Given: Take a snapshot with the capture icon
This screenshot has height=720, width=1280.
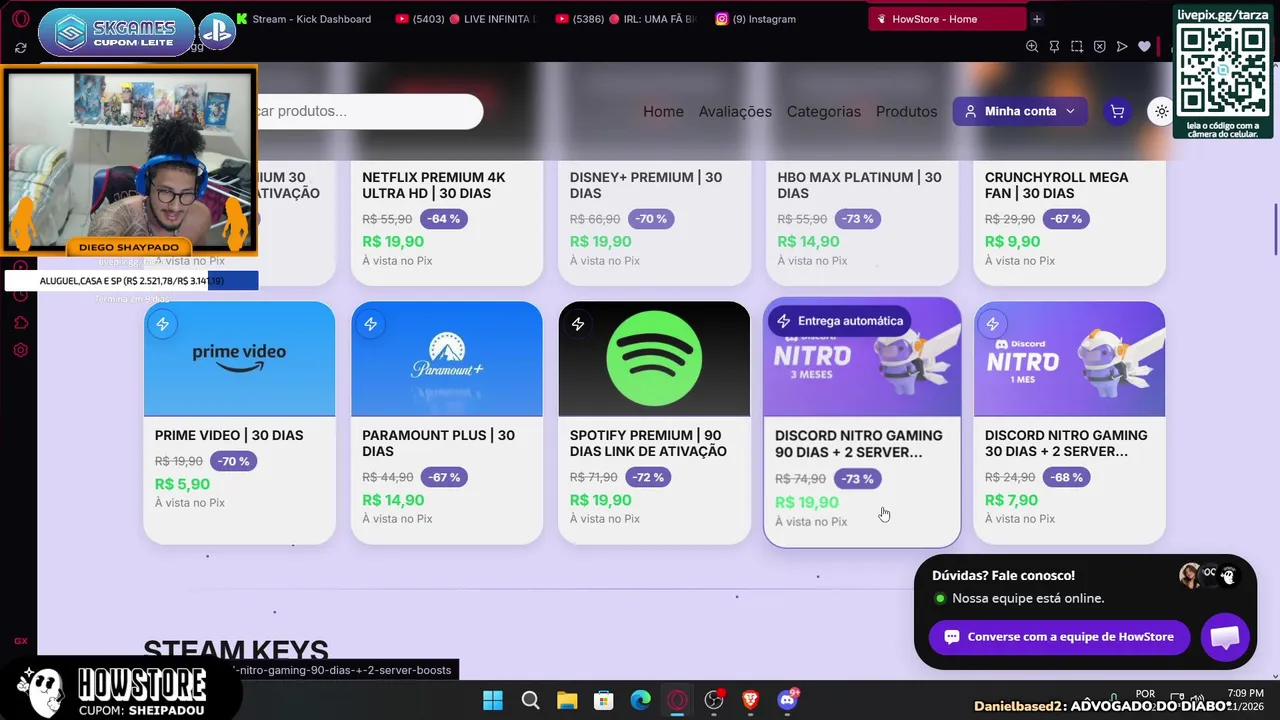Looking at the screenshot, I should point(1077,46).
